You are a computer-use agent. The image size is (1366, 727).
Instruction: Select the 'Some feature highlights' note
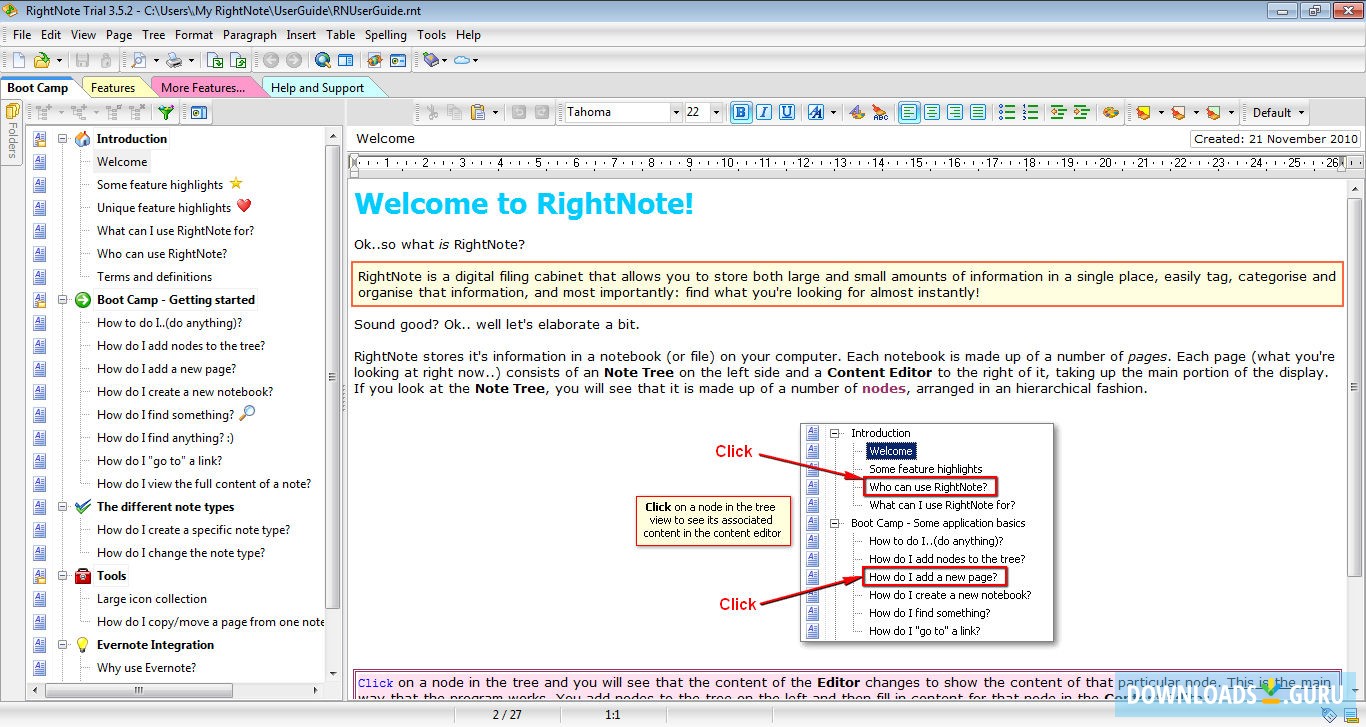point(160,185)
